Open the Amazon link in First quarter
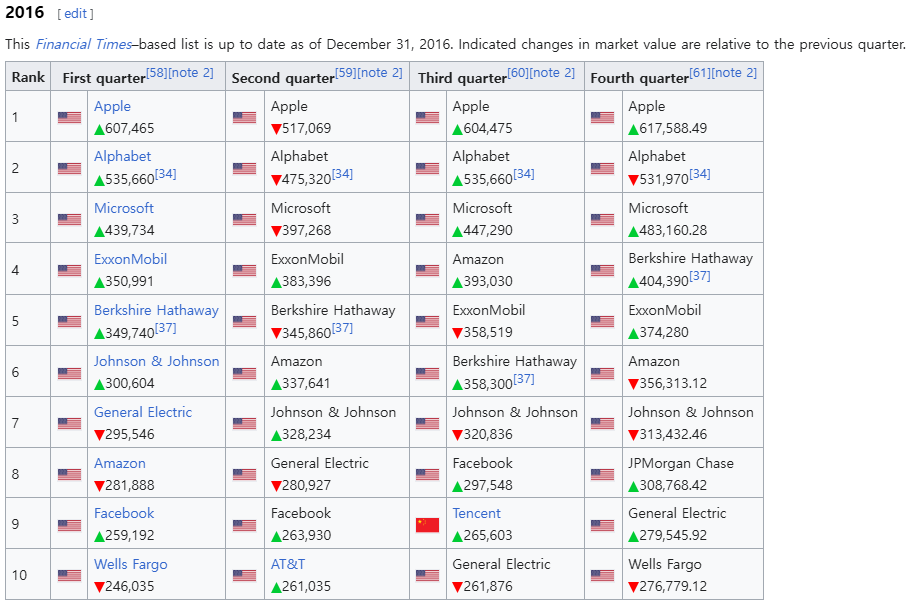 (120, 463)
